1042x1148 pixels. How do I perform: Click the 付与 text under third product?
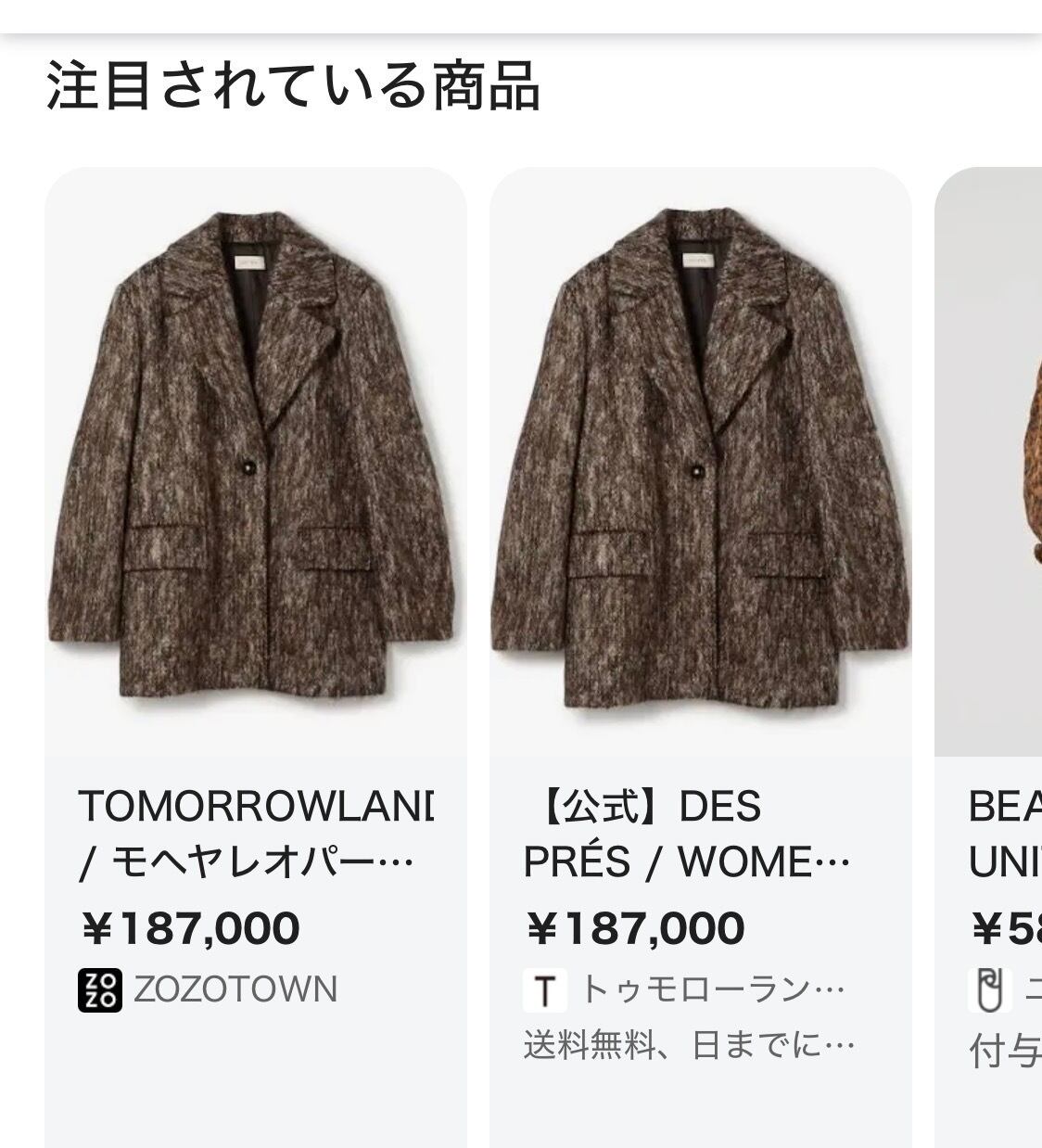1005,1052
